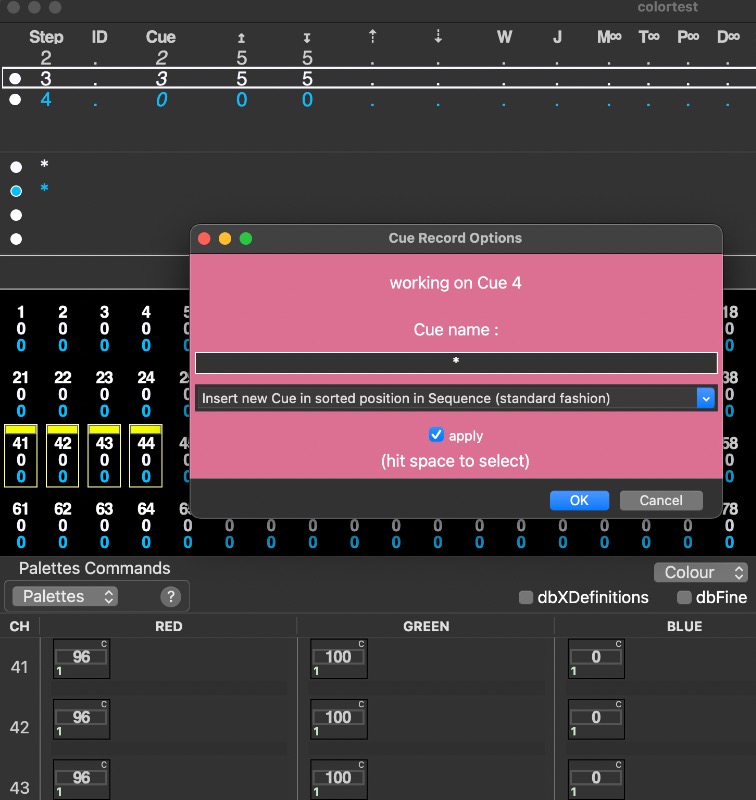Viewport: 756px width, 800px height.
Task: Open the help question mark button
Action: tap(171, 597)
